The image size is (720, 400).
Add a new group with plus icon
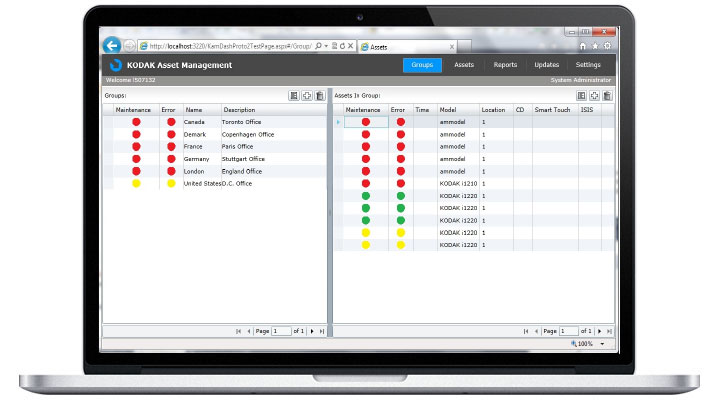click(x=307, y=96)
